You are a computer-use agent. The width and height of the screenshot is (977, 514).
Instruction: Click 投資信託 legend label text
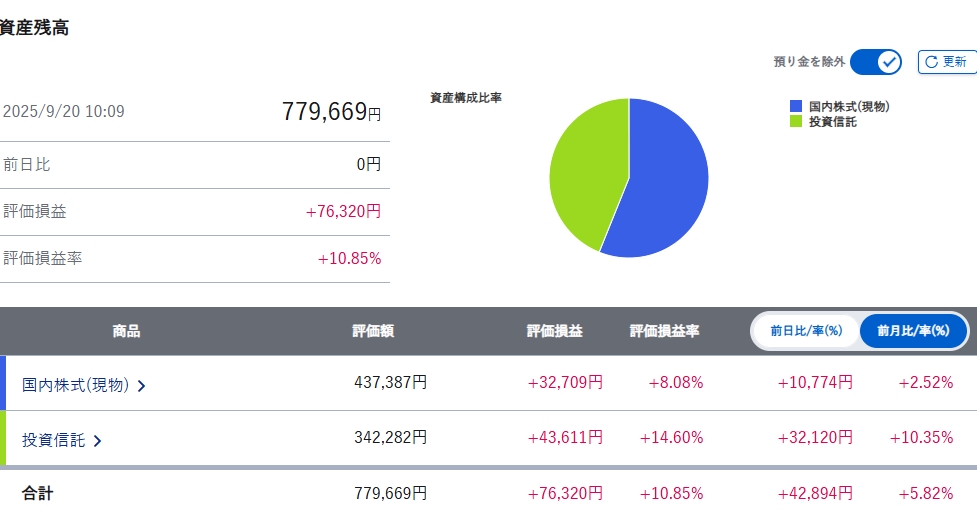[832, 121]
